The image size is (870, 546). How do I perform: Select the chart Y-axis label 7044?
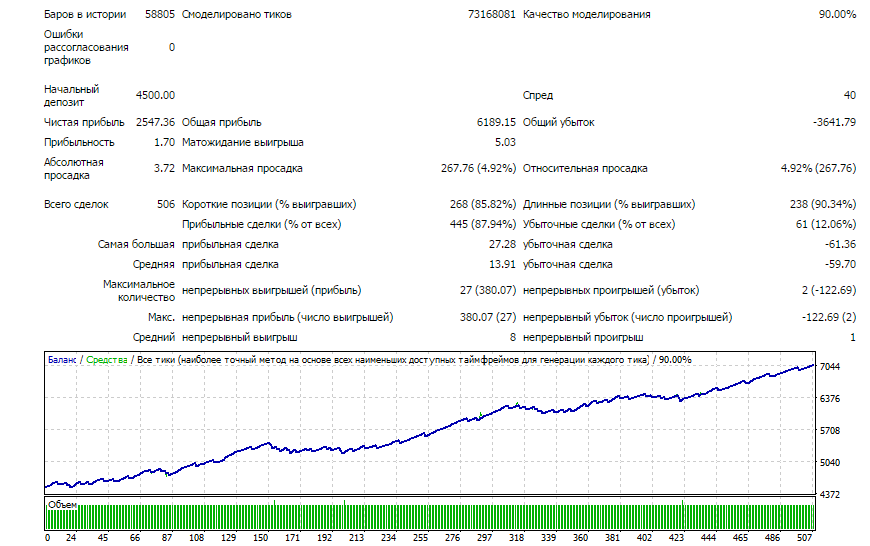[x=830, y=367]
